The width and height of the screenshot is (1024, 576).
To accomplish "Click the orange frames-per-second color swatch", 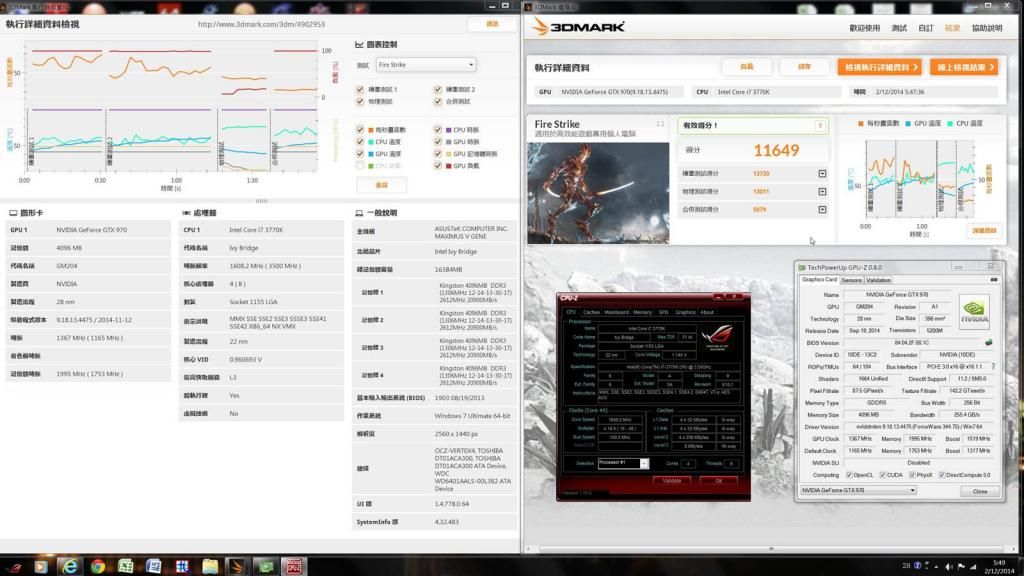I will point(370,130).
